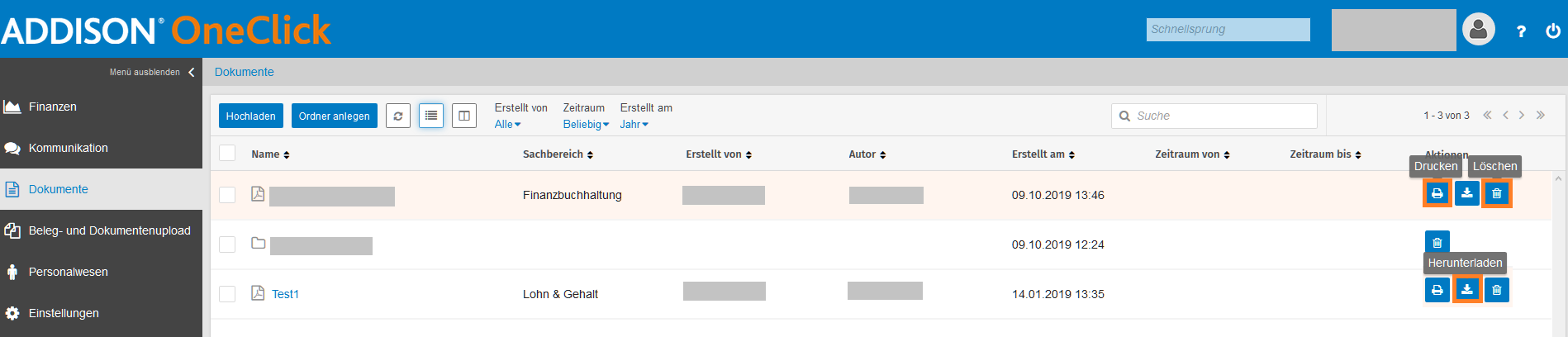Open the user profile avatar
Image resolution: width=1568 pixels, height=337 pixels.
1479,30
